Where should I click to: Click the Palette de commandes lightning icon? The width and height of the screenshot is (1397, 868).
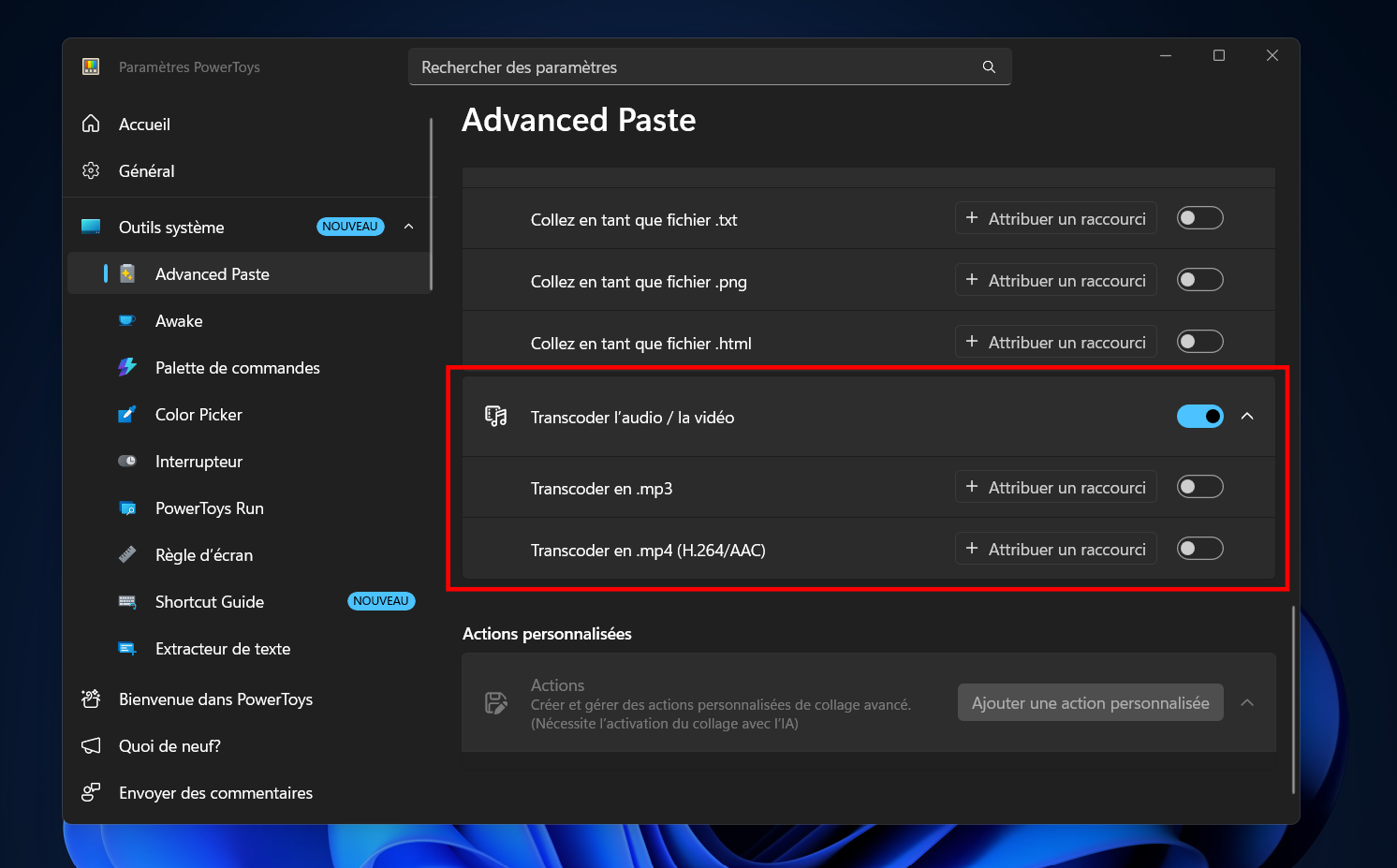coord(127,367)
